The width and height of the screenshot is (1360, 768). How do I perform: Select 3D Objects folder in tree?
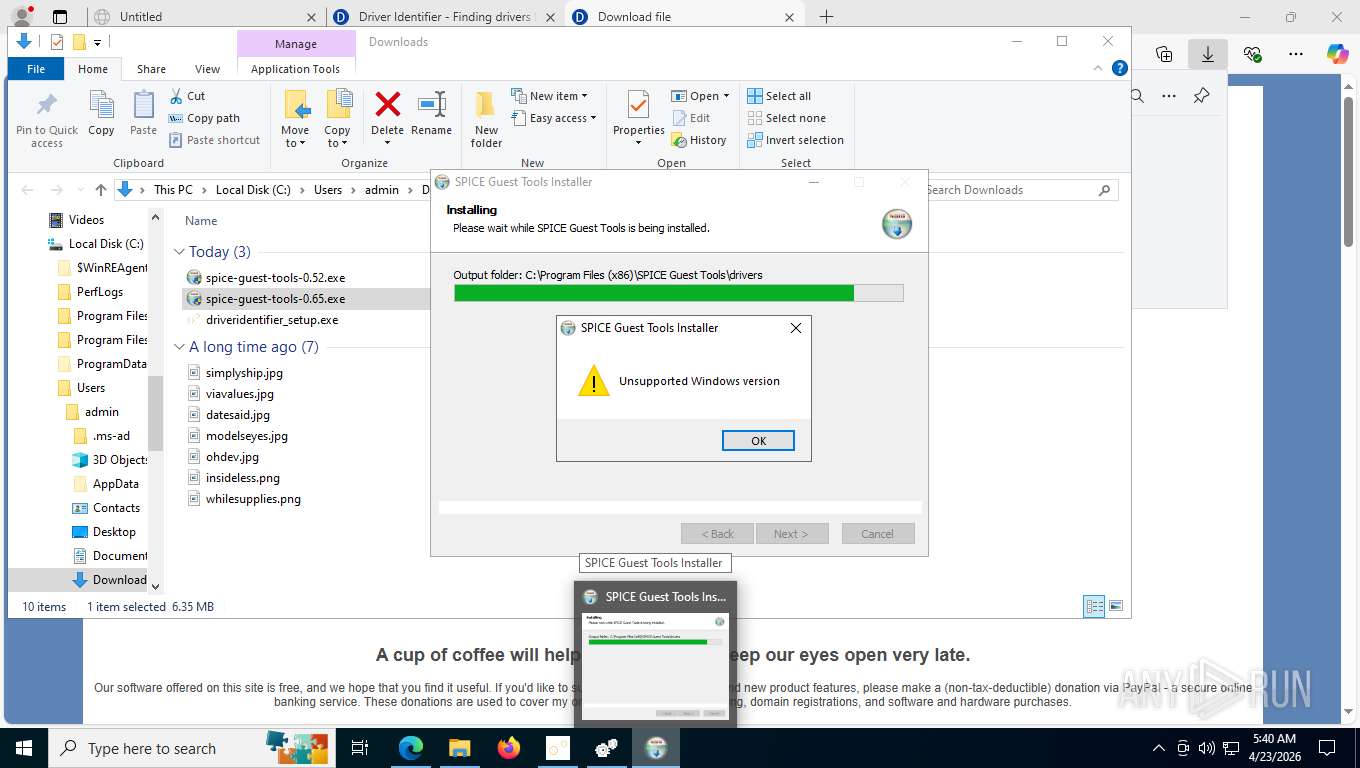tap(120, 460)
